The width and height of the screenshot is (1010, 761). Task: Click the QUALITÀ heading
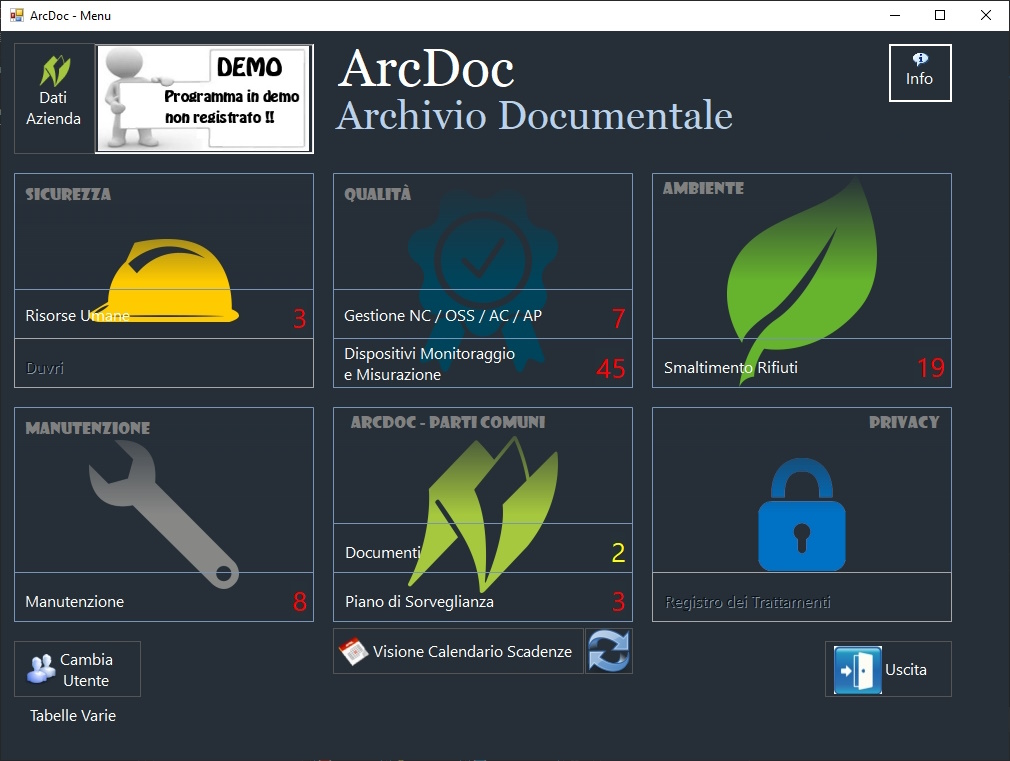[x=377, y=194]
